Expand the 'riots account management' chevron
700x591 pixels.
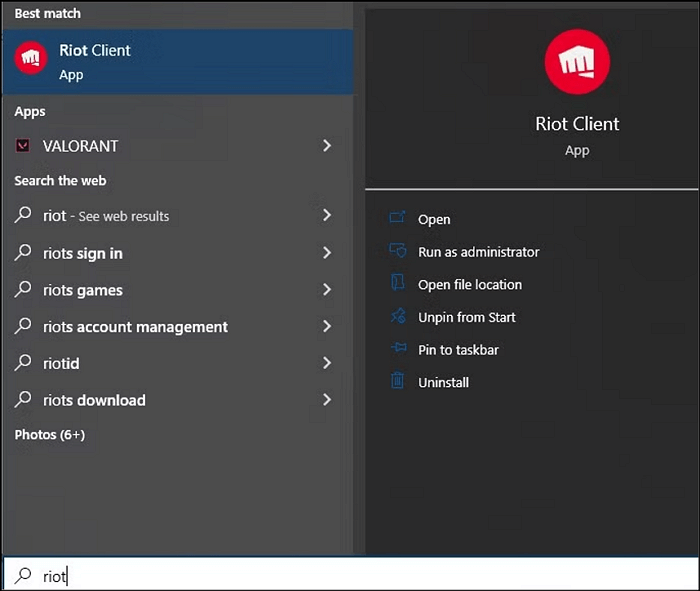click(x=327, y=326)
